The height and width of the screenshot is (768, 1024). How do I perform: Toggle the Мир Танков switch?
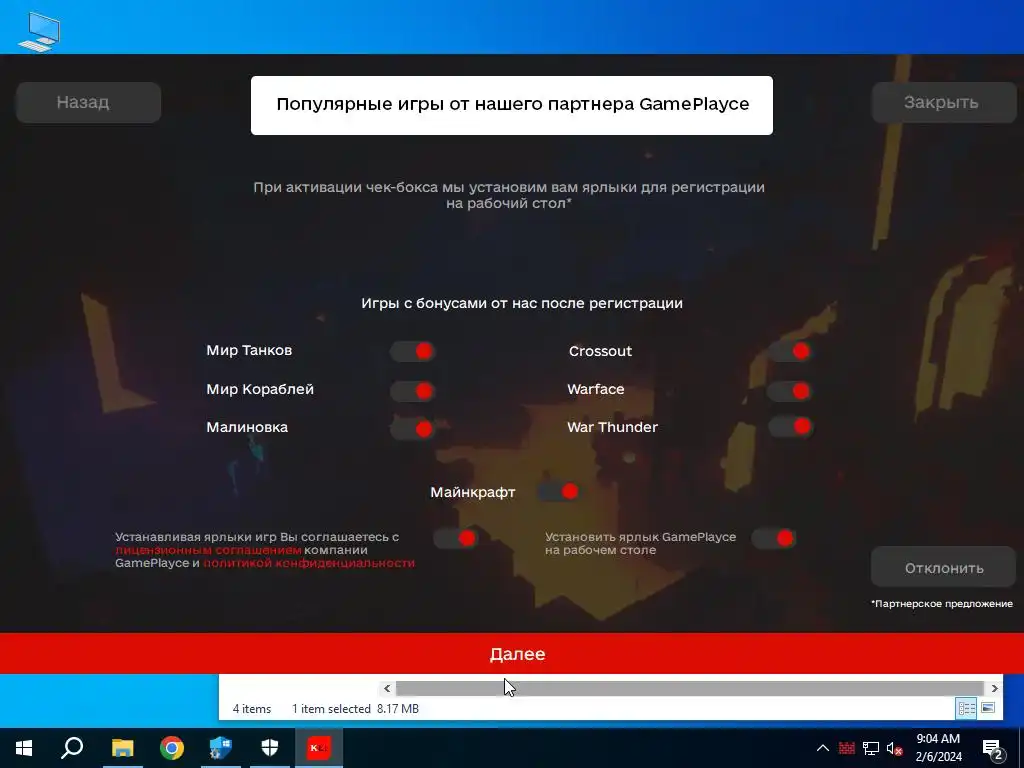(x=413, y=351)
